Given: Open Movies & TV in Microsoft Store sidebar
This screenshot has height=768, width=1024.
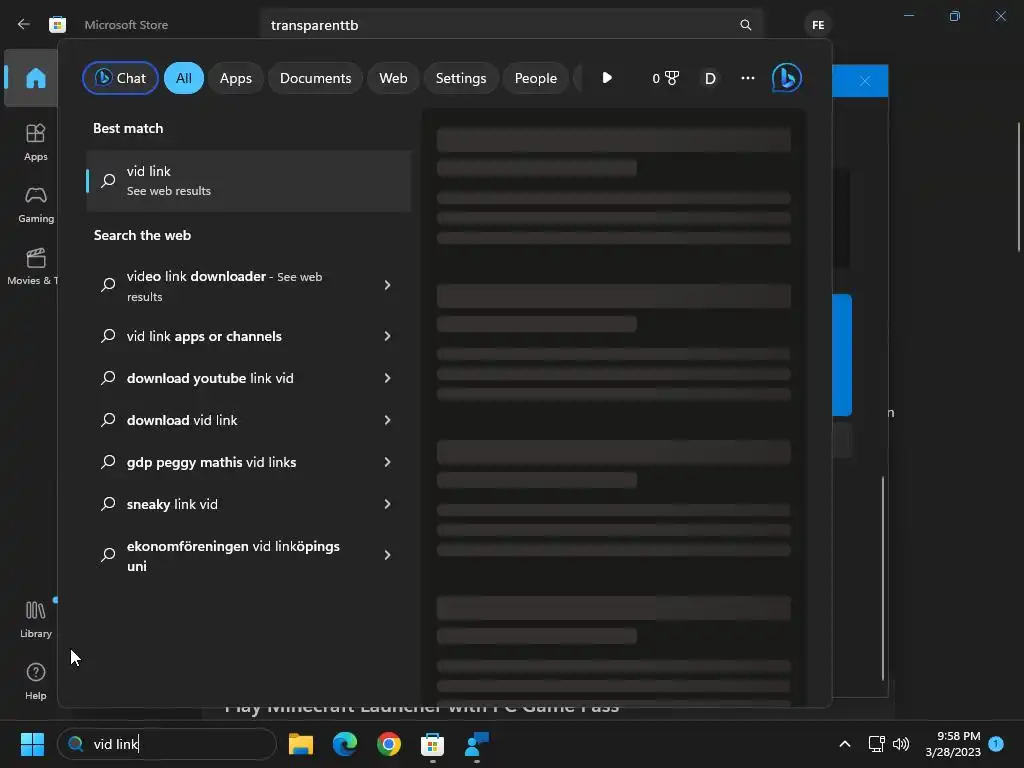Looking at the screenshot, I should tap(33, 266).
